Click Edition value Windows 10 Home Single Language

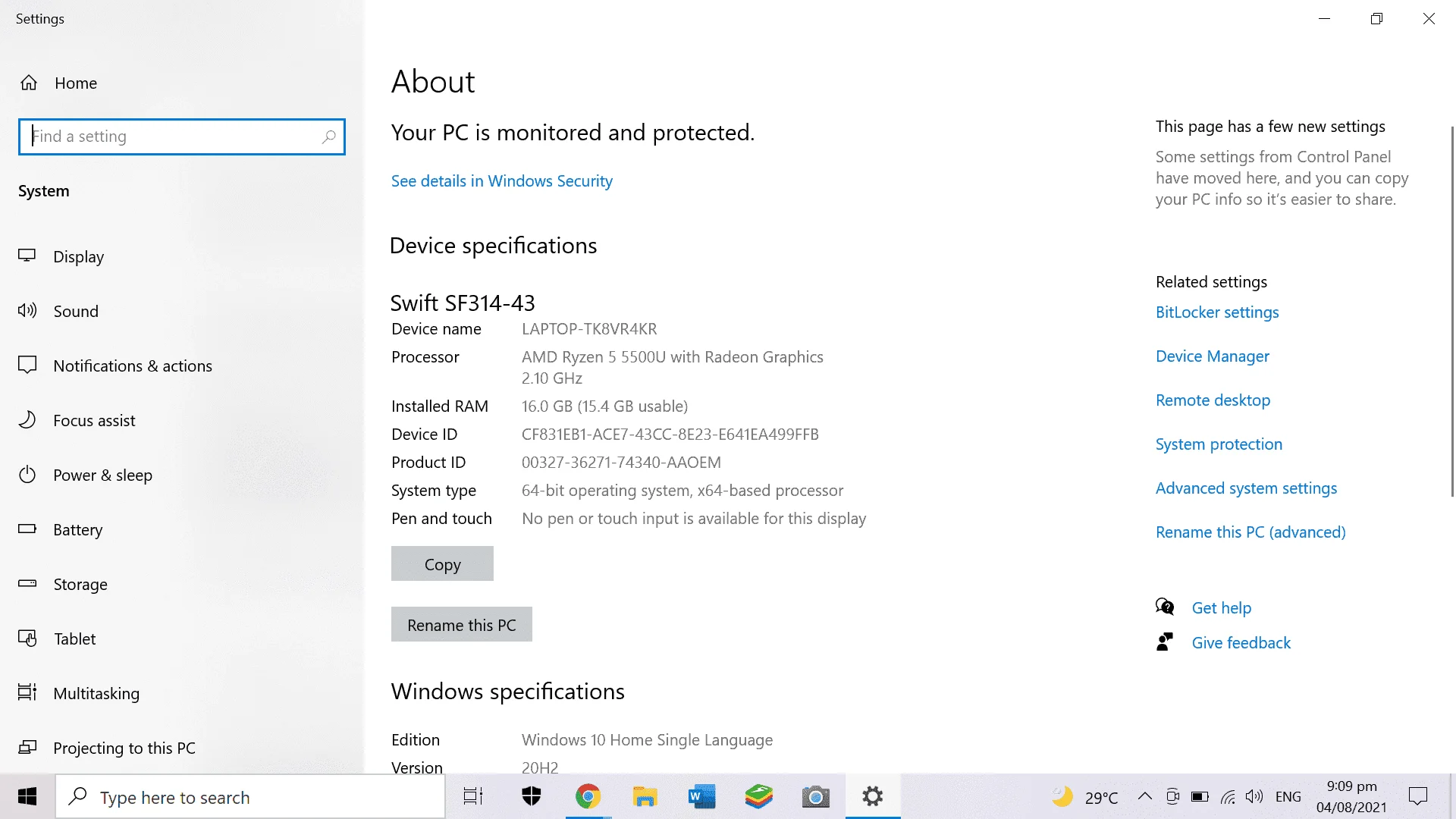tap(647, 739)
